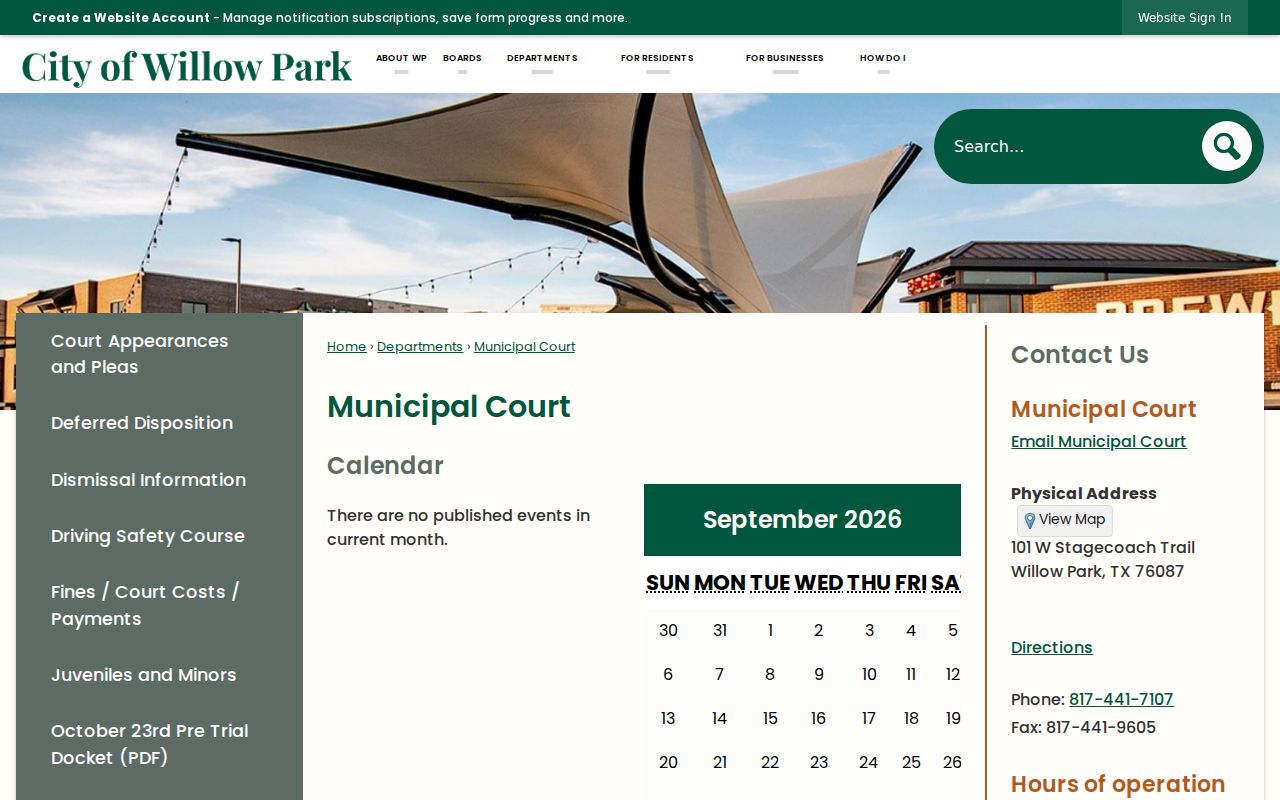Open Court Appearances and Pleas page
1280x800 pixels.
coord(140,354)
